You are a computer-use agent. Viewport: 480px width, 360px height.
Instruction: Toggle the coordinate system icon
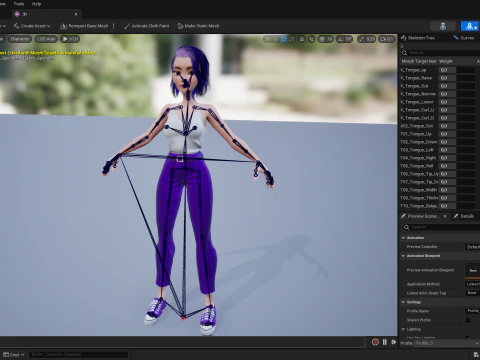pos(302,39)
